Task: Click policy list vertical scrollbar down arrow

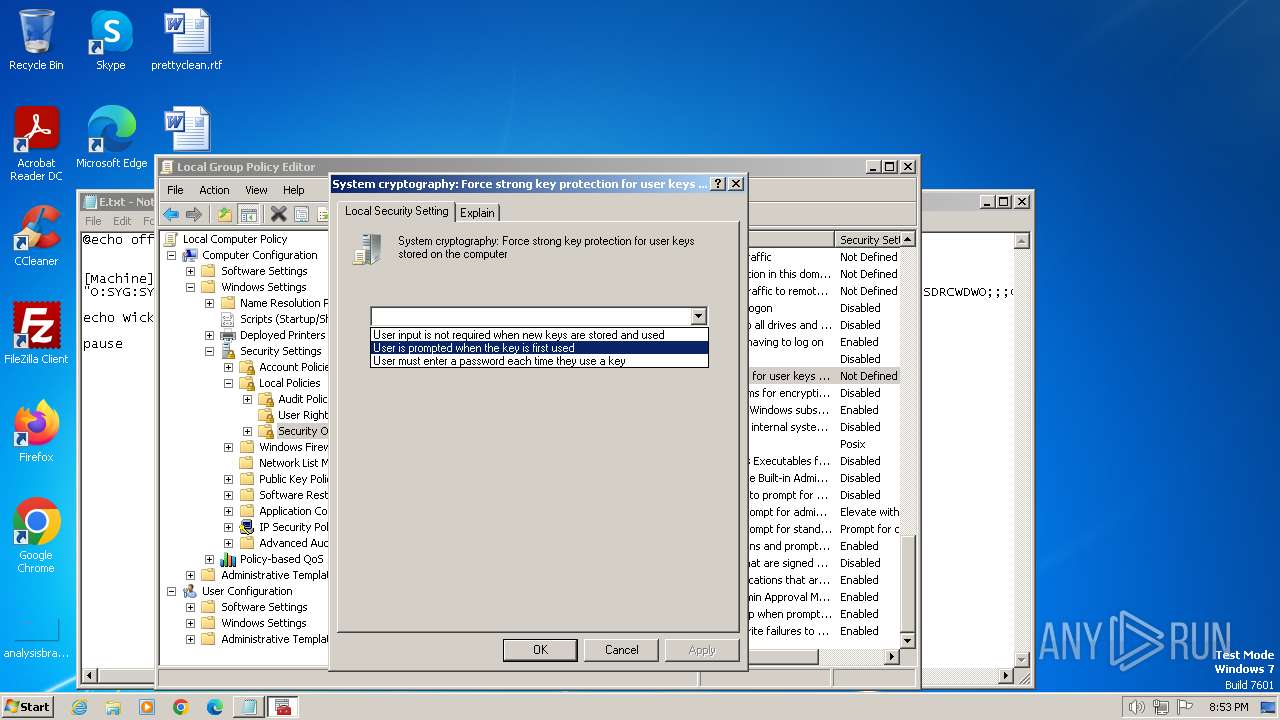Action: pyautogui.click(x=907, y=640)
